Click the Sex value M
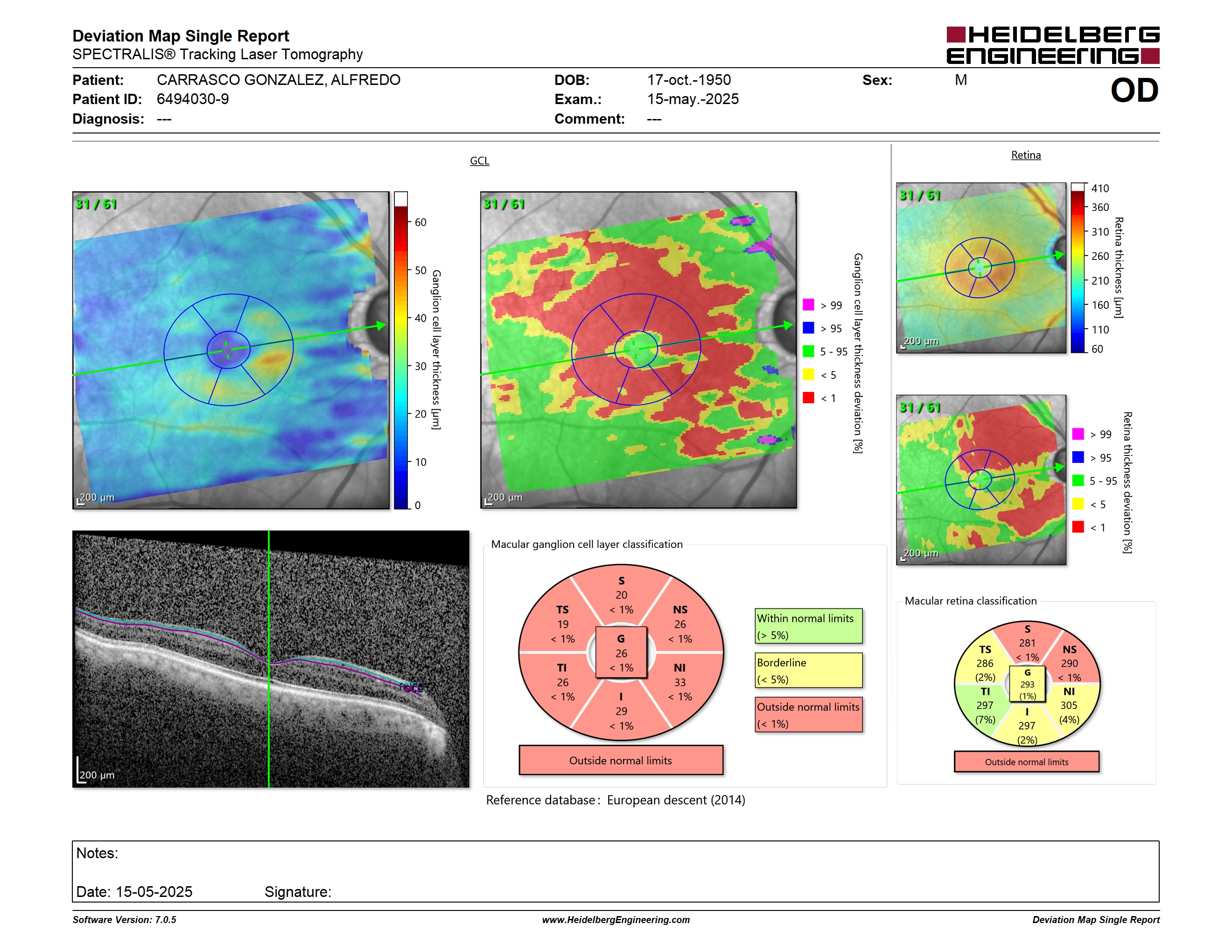Viewport: 1232px width, 952px height. pos(961,80)
